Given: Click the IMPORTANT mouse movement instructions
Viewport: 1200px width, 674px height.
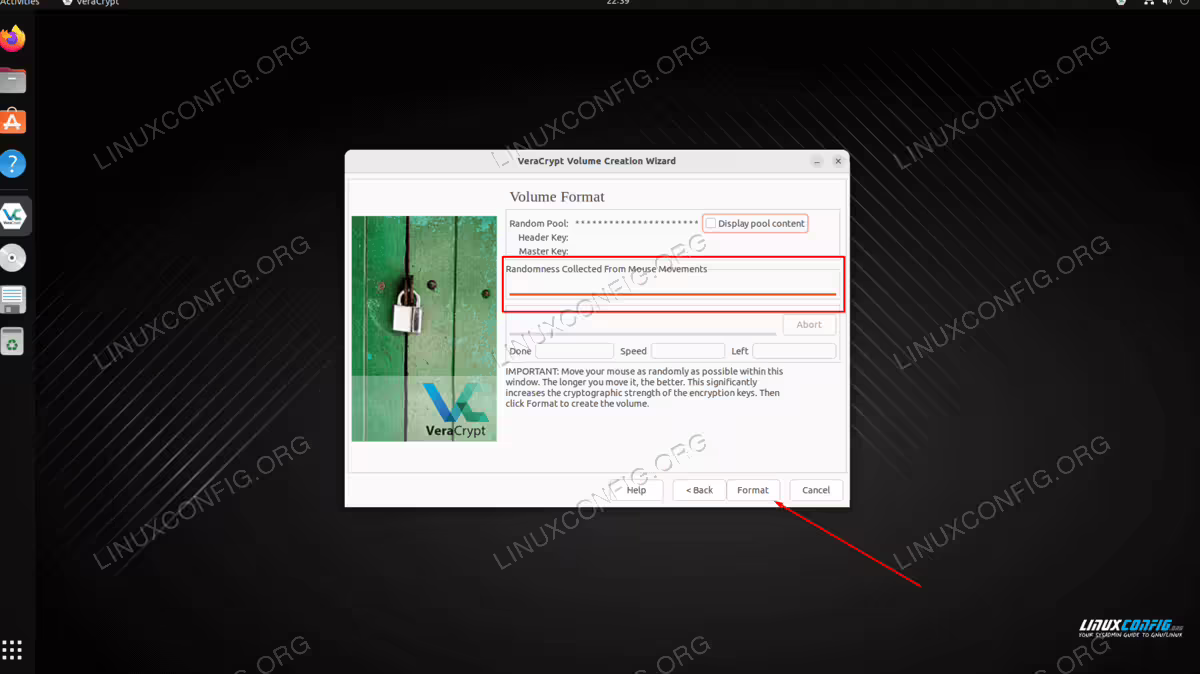Looking at the screenshot, I should tap(645, 387).
